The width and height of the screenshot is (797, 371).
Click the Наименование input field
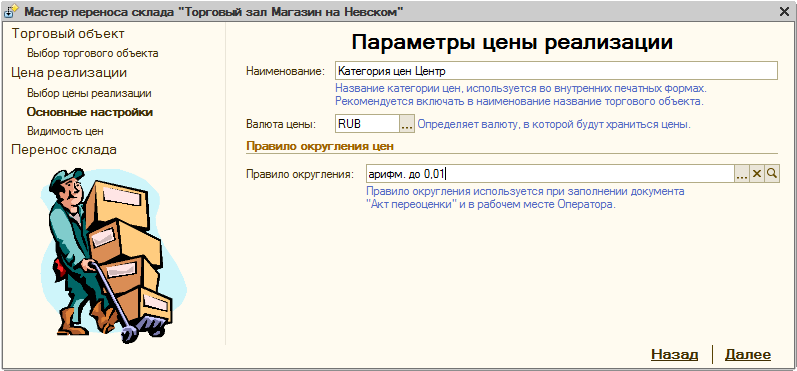[x=556, y=71]
